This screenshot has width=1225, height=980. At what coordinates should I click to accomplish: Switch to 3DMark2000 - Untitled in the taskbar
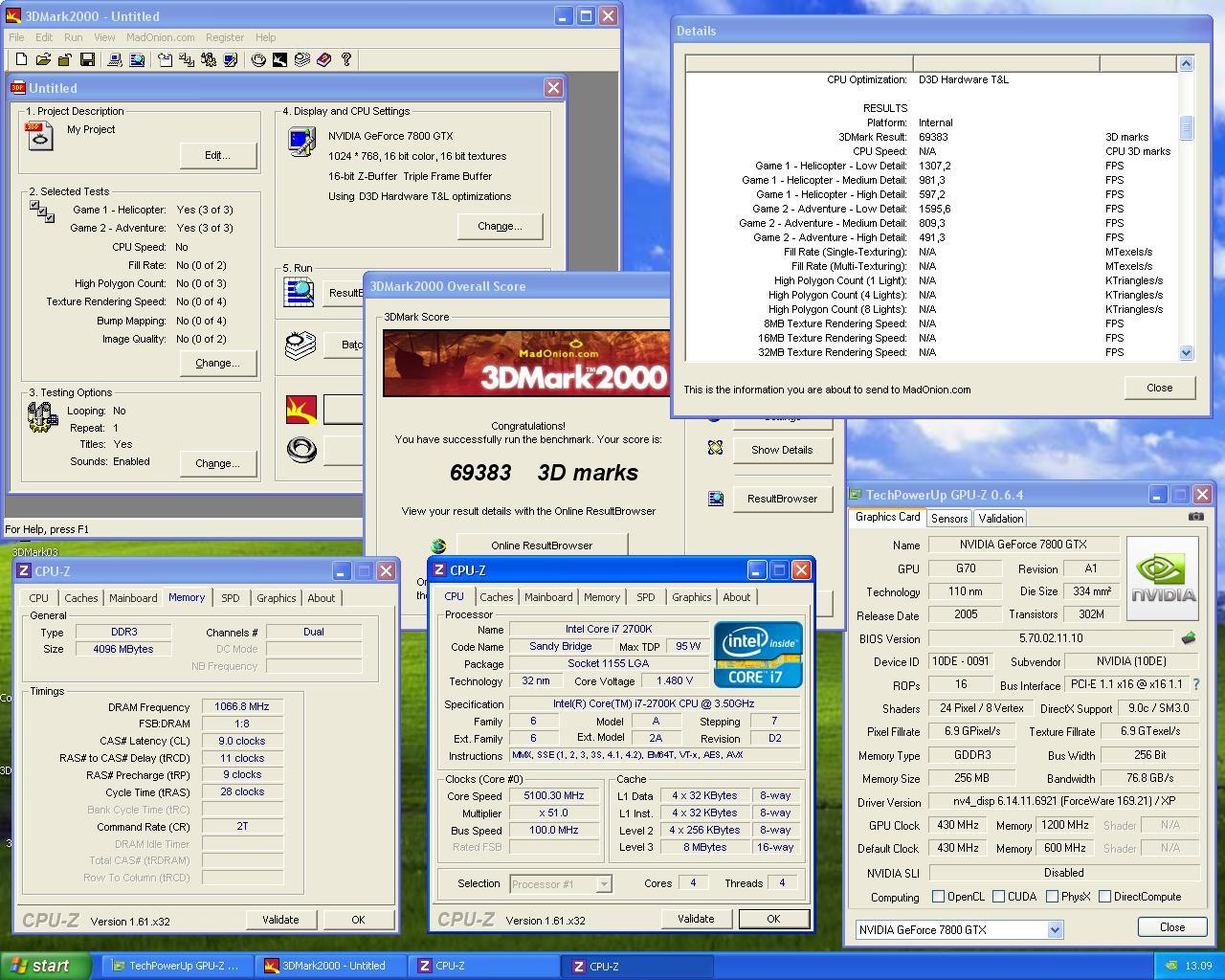click(330, 966)
